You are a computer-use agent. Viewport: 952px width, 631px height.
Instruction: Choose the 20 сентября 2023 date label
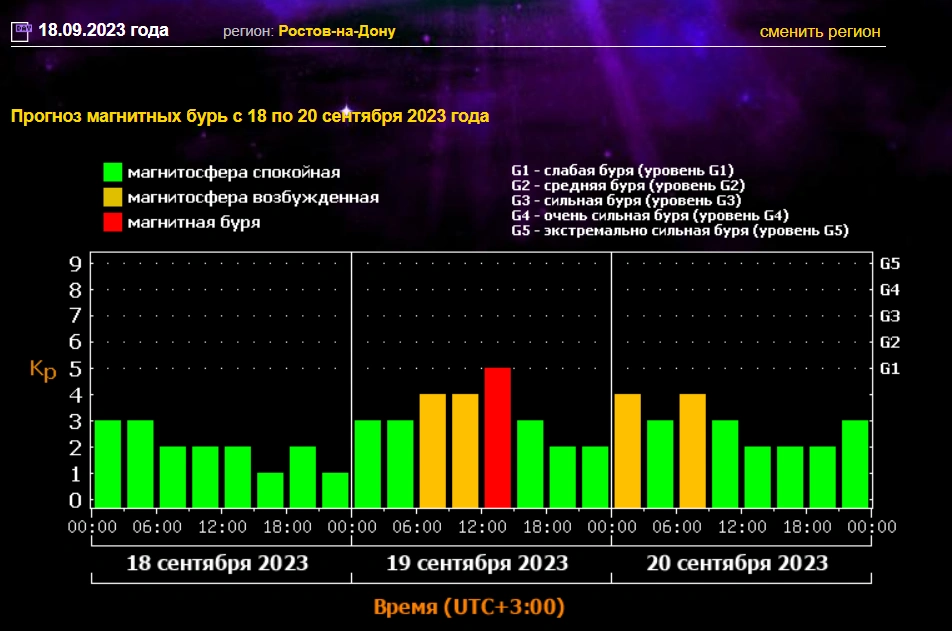737,563
